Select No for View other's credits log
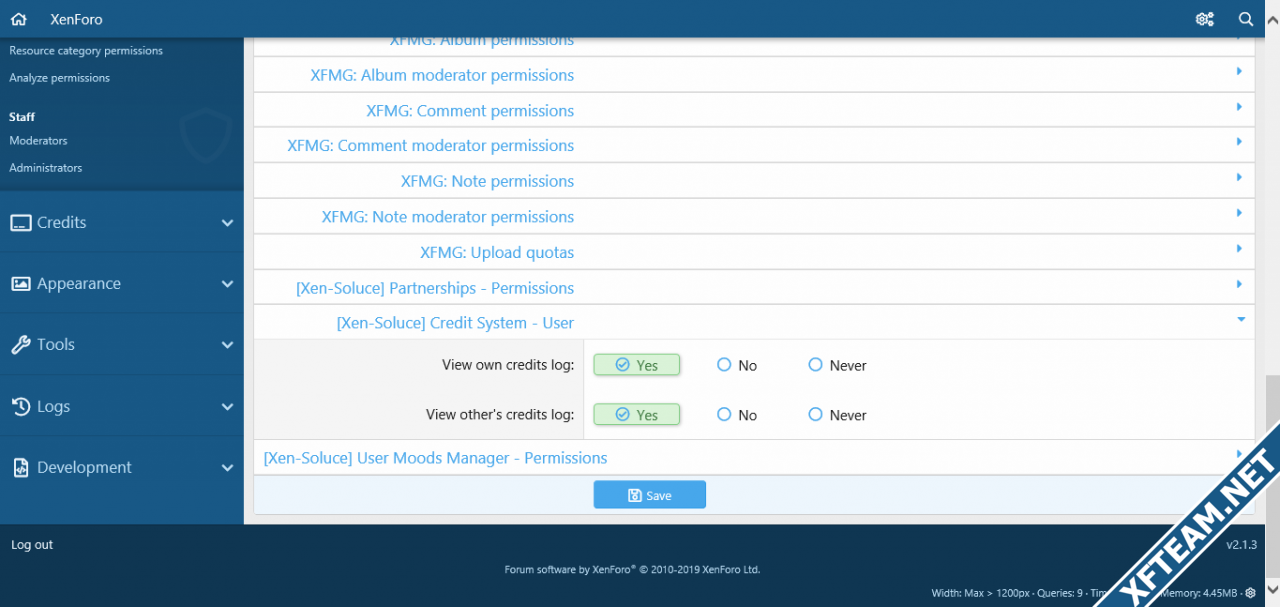1280x607 pixels. tap(737, 414)
